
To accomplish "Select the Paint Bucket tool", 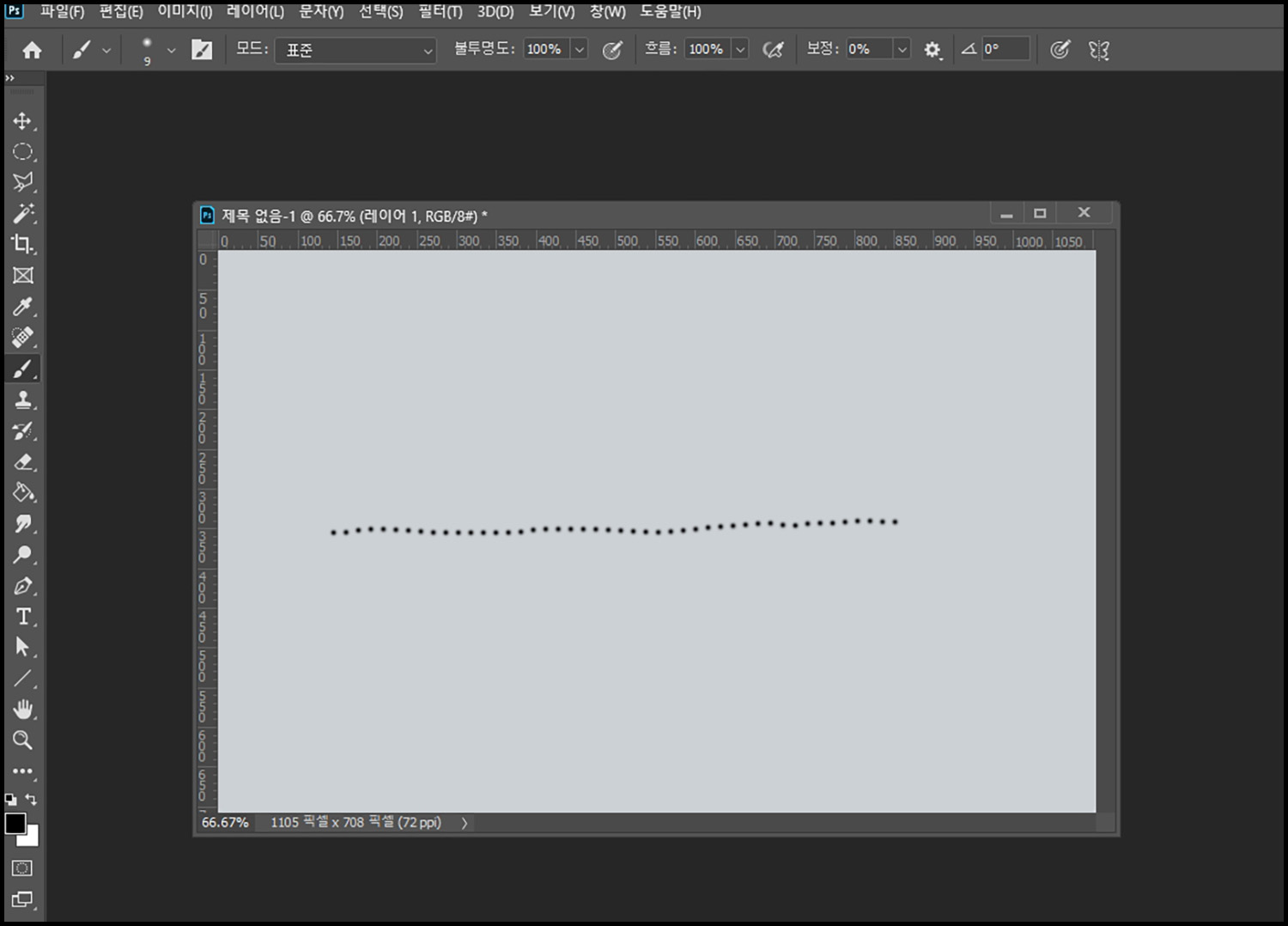I will tap(22, 493).
